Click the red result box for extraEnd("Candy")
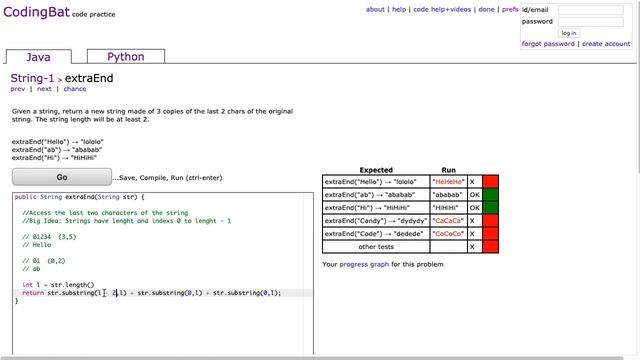This screenshot has height=360, width=640. pos(490,221)
